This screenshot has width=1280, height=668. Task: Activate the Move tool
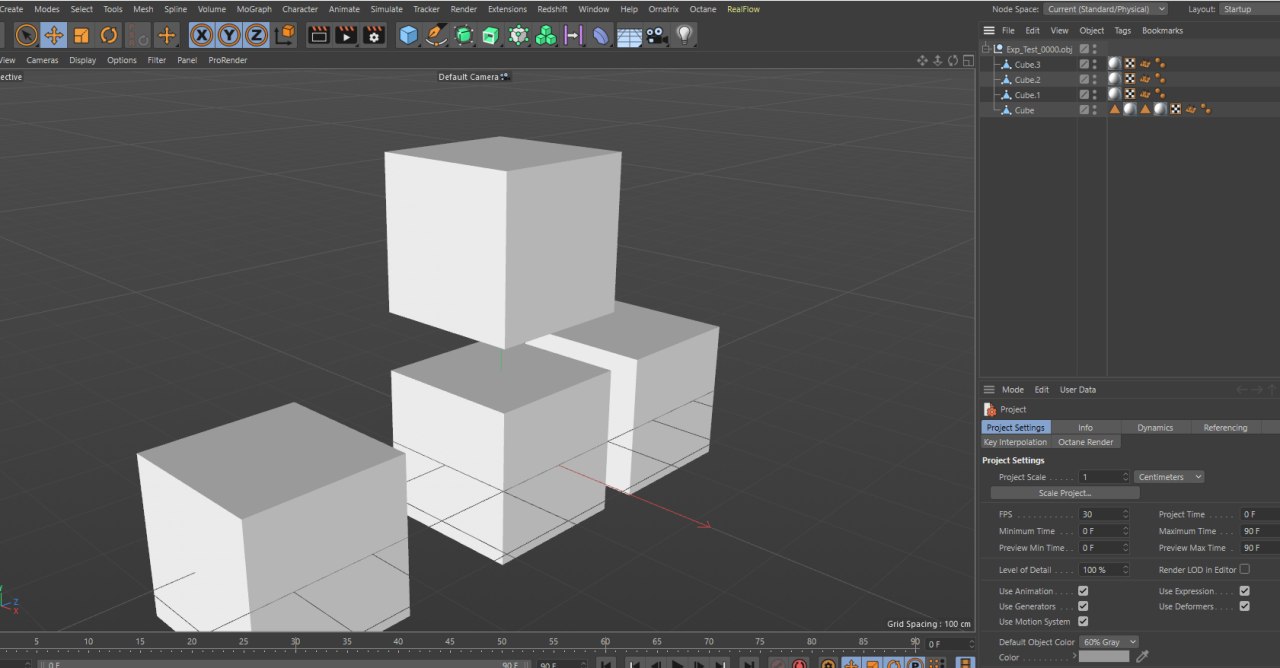(54, 35)
